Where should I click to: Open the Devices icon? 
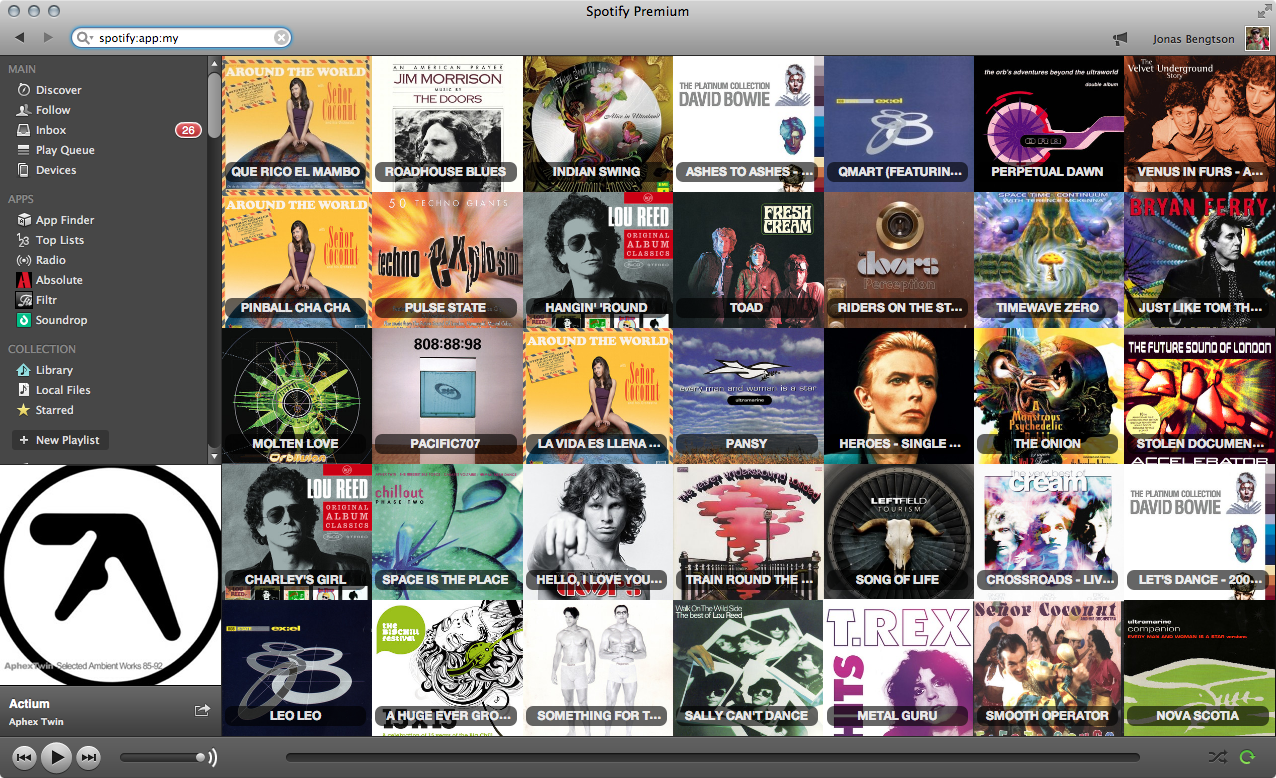24,170
